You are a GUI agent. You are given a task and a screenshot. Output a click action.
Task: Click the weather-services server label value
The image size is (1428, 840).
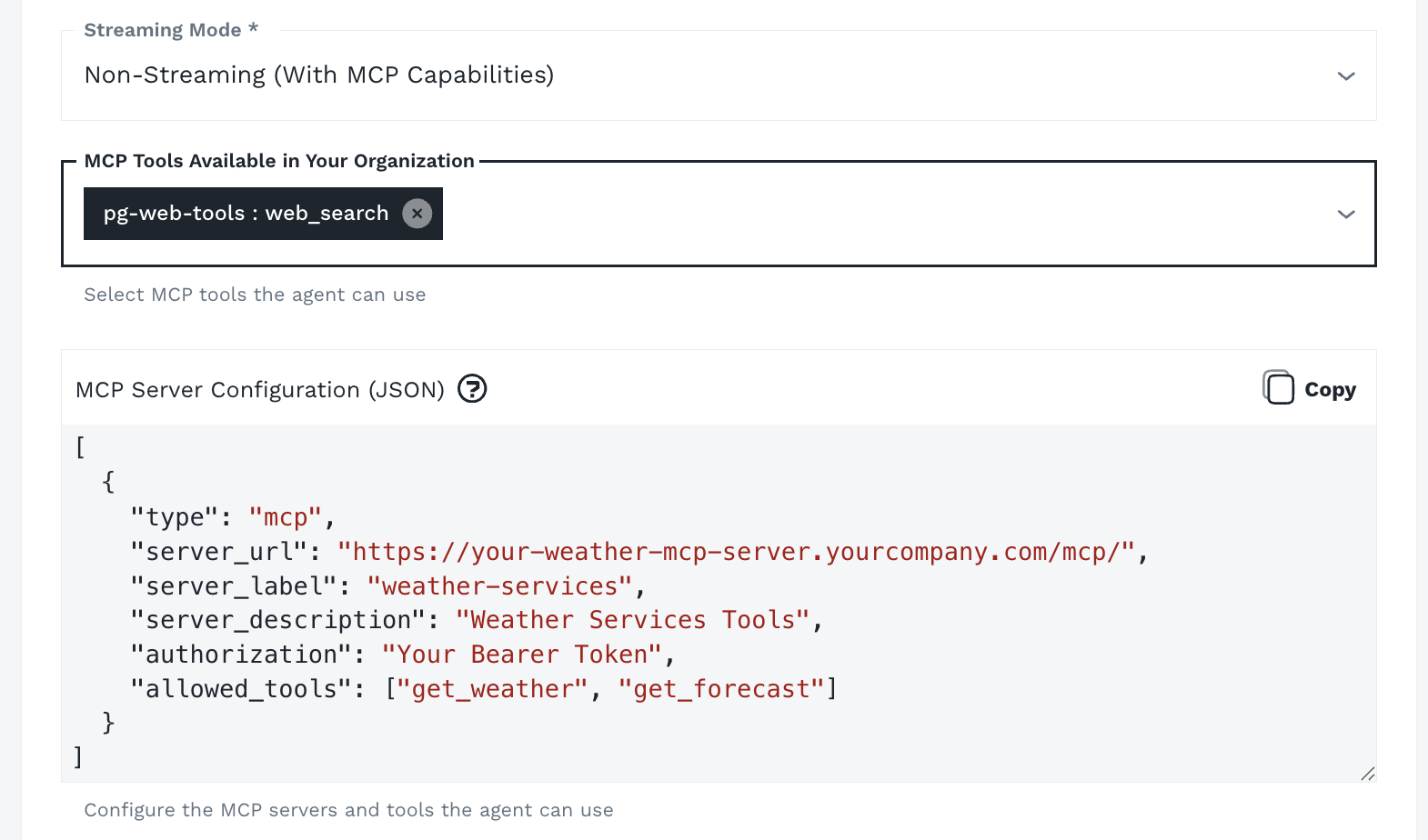coord(499,585)
